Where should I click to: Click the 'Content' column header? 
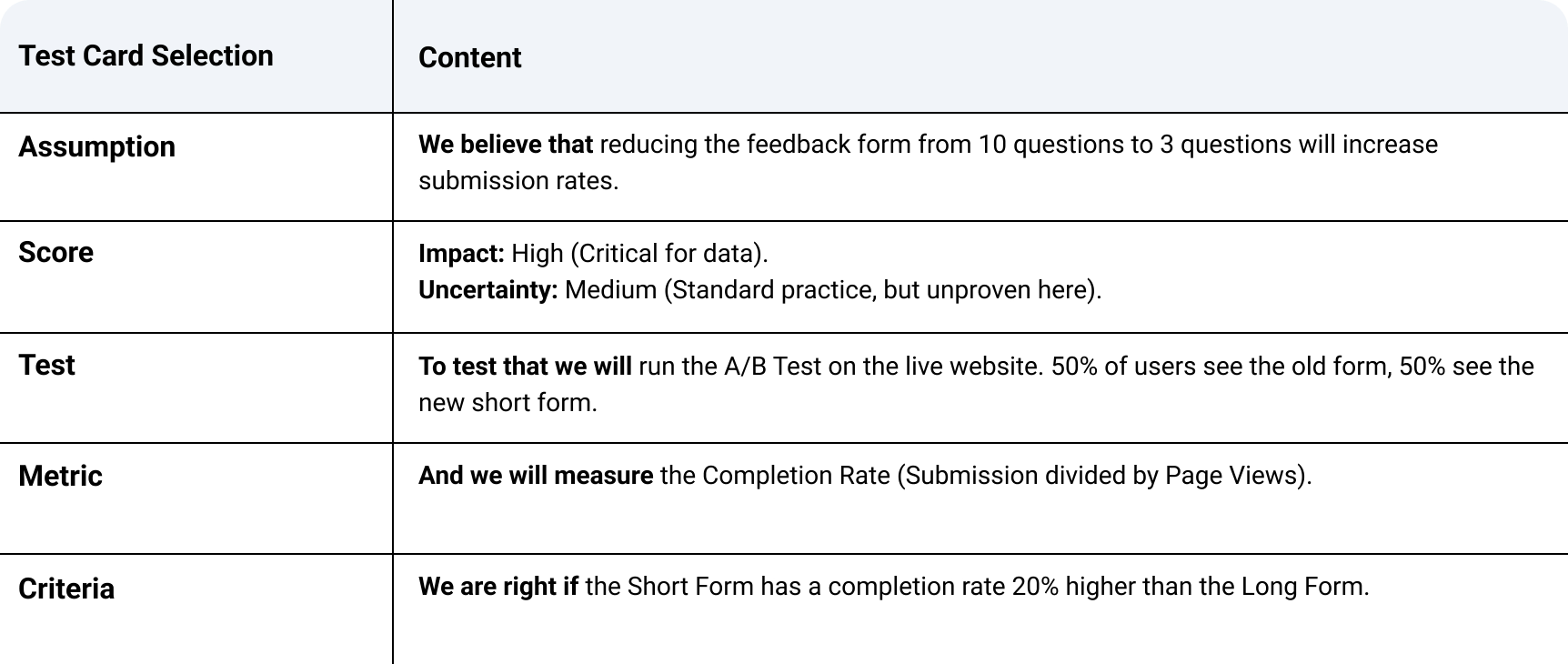coord(469,58)
